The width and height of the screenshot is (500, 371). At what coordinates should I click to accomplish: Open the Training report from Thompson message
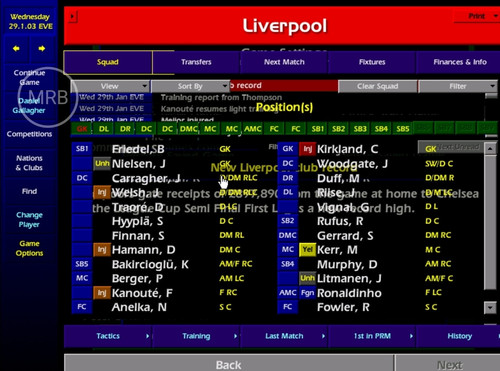point(221,97)
